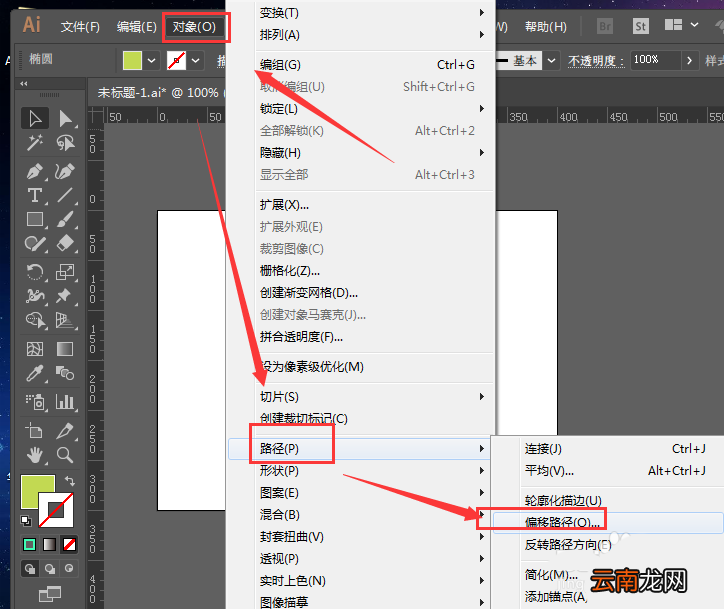
Task: Select the Perspective Grid tool
Action: (65, 320)
